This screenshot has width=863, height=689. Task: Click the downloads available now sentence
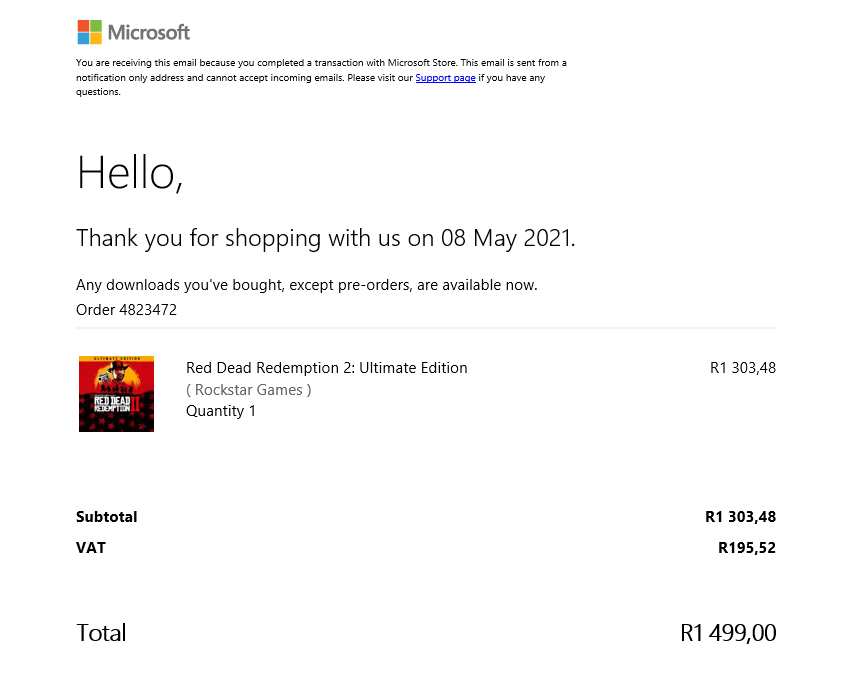pyautogui.click(x=306, y=285)
